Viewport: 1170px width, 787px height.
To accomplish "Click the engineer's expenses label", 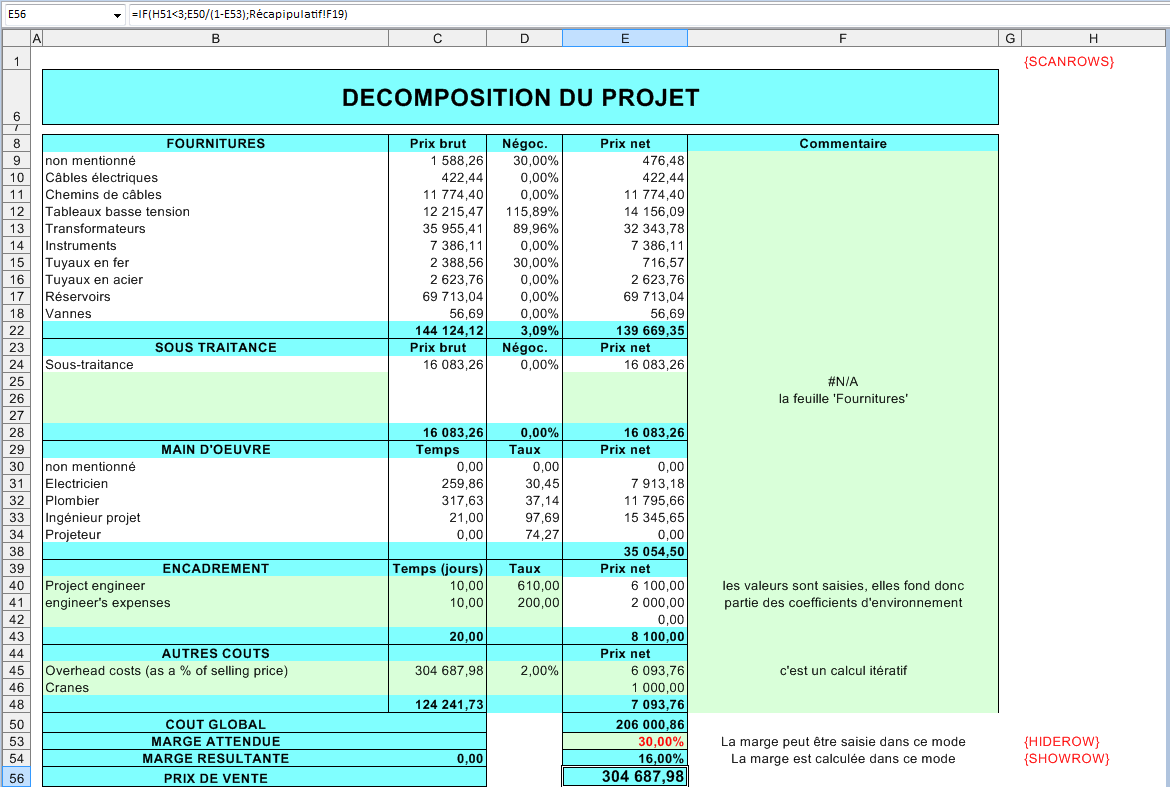I will point(107,603).
